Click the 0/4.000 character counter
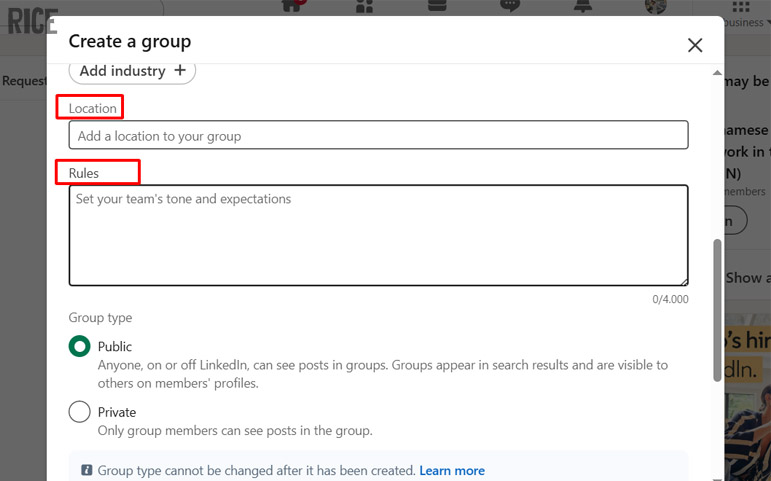The width and height of the screenshot is (771, 481). coord(670,299)
